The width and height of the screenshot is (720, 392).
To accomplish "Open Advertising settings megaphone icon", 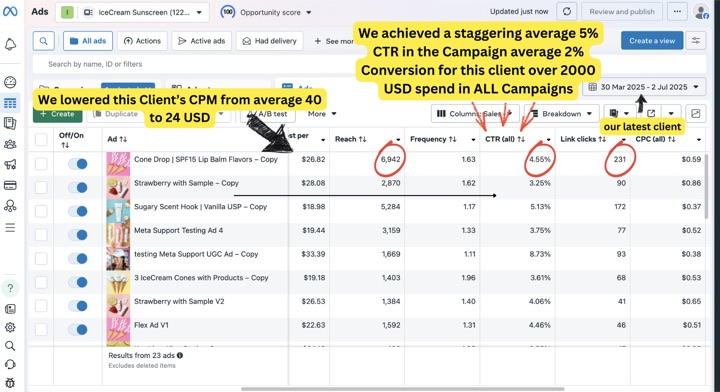I will (x=10, y=164).
